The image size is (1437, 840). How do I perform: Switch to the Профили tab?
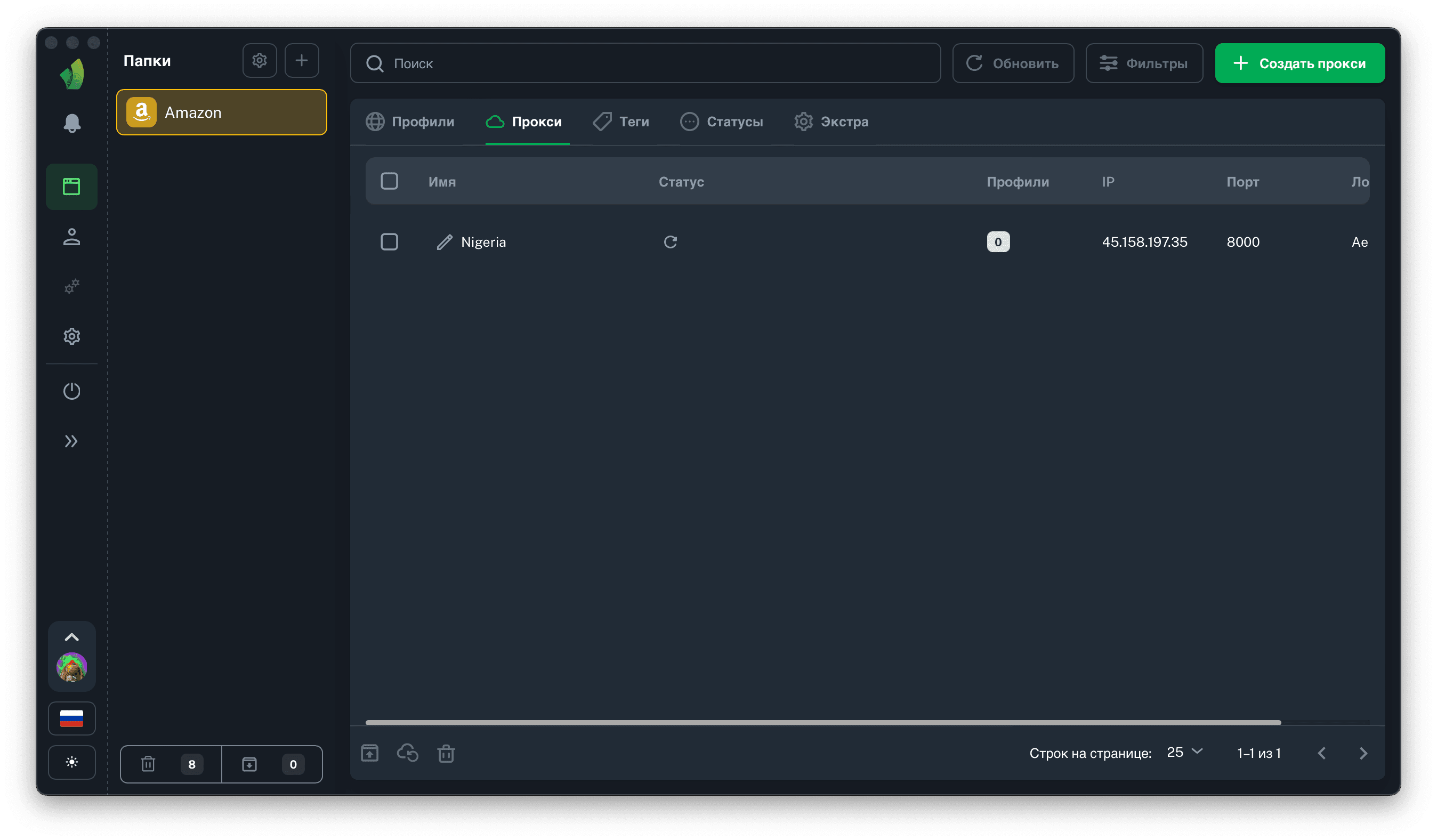[x=410, y=122]
